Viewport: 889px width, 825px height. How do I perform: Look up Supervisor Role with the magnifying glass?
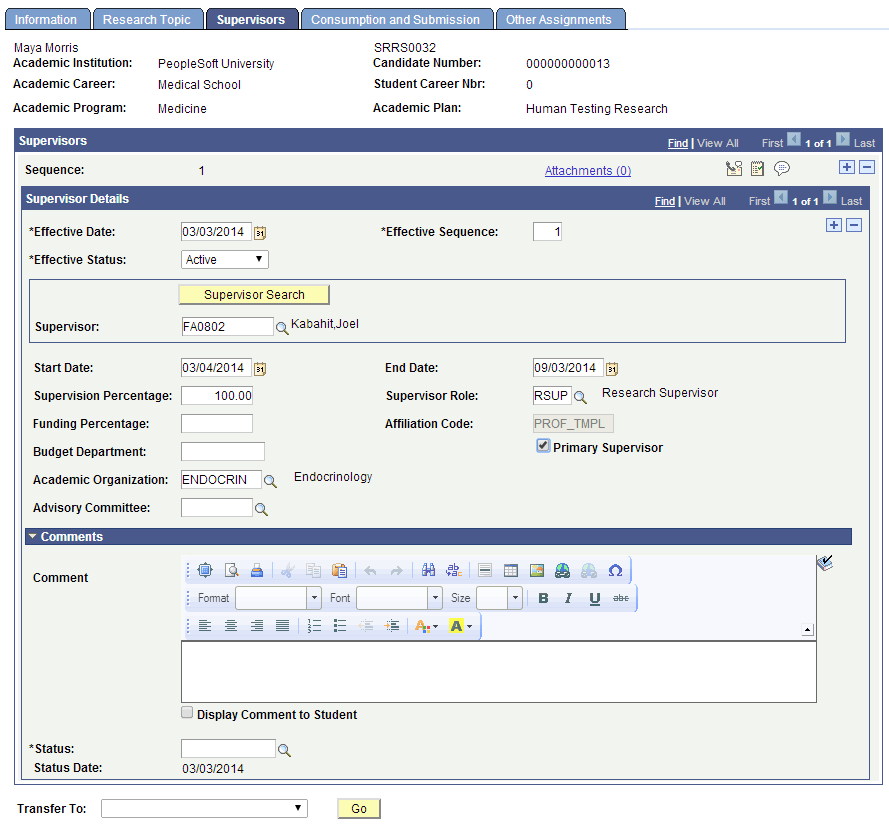[581, 396]
